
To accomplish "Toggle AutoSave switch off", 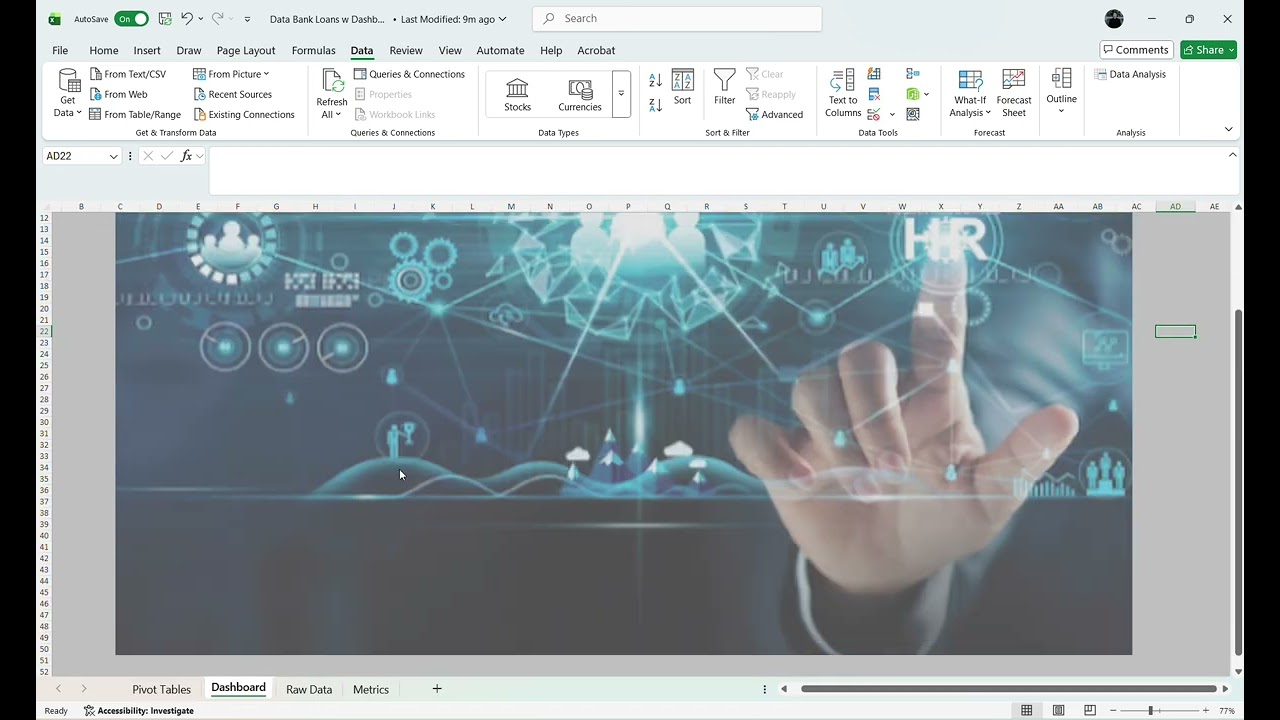I will click(x=131, y=19).
